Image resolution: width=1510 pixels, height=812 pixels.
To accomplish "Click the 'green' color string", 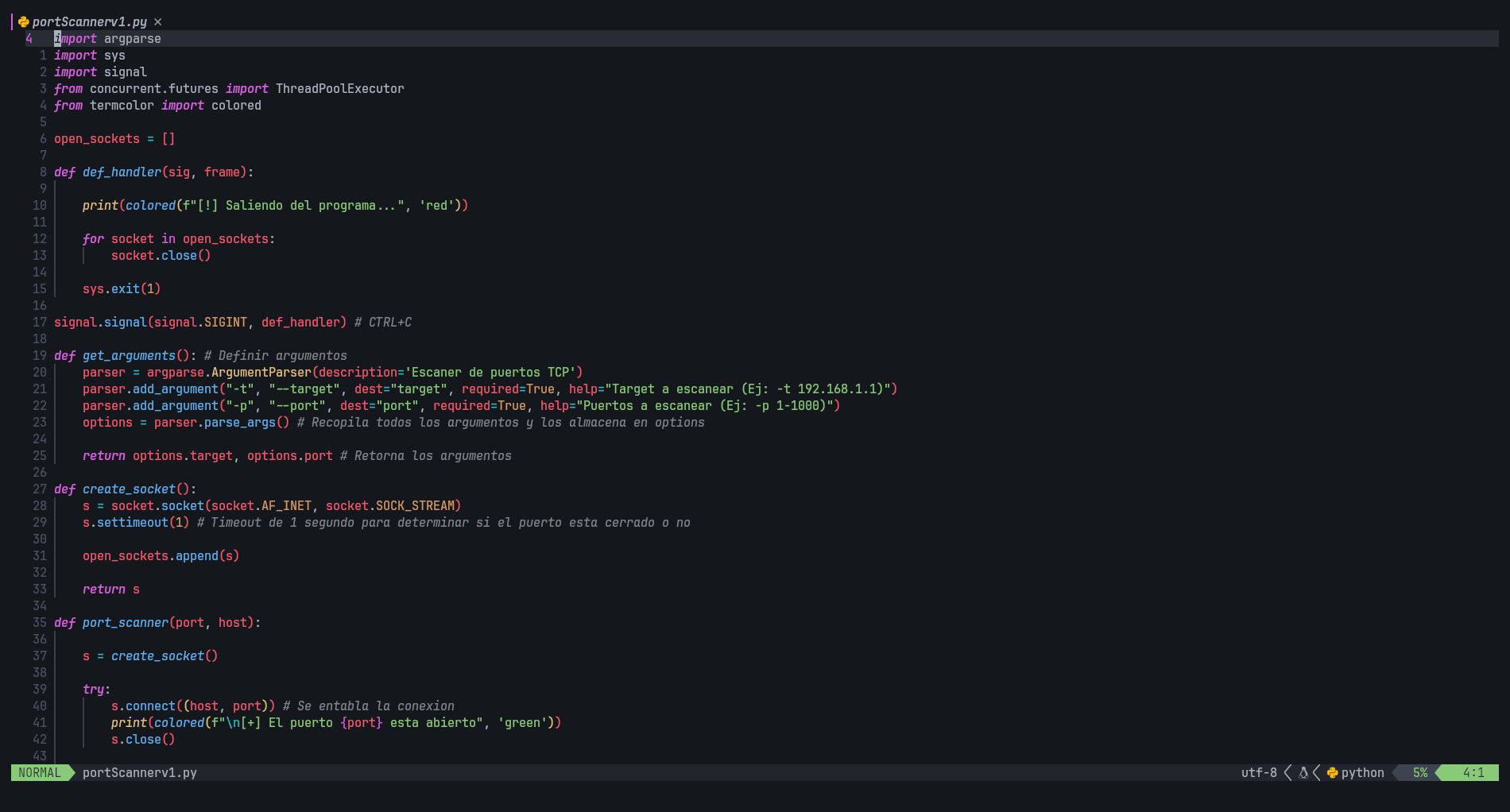I will (x=522, y=722).
